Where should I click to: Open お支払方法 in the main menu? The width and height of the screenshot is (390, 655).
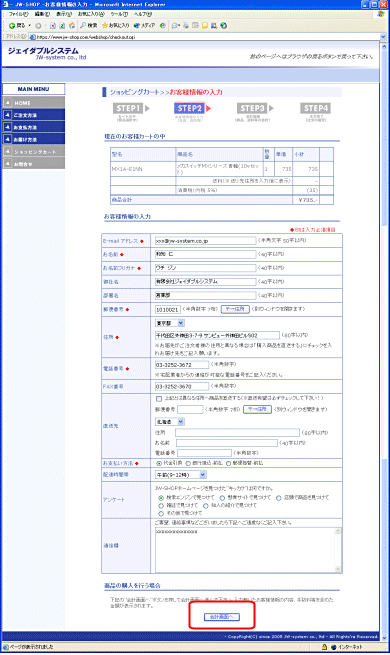pos(33,127)
